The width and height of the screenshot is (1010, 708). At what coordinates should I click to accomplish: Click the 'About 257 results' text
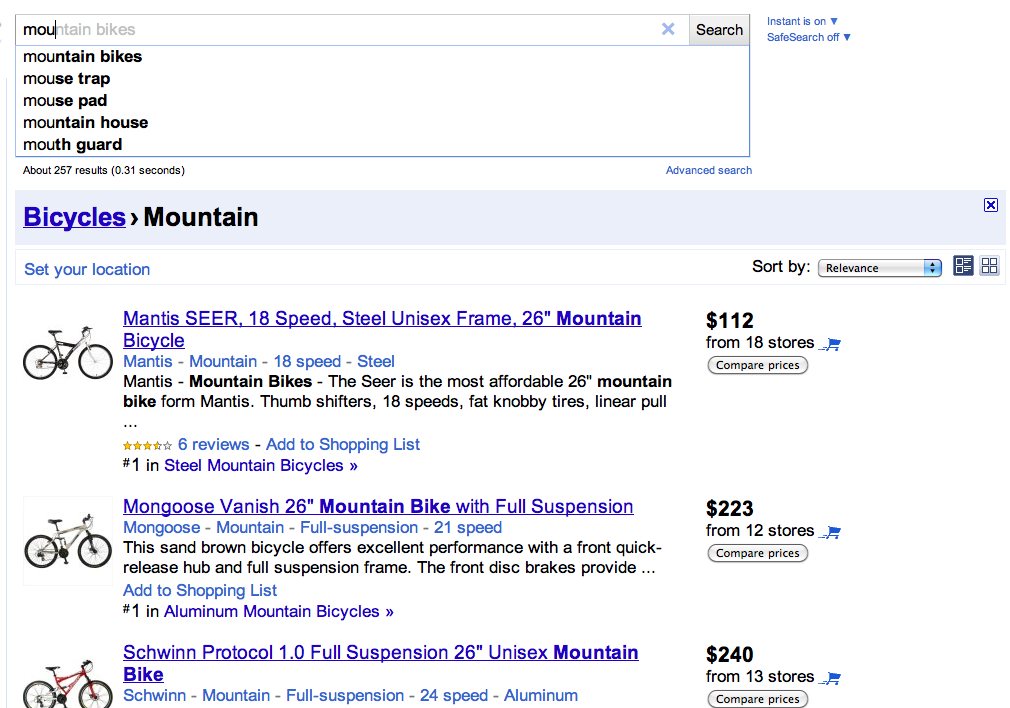click(x=104, y=170)
